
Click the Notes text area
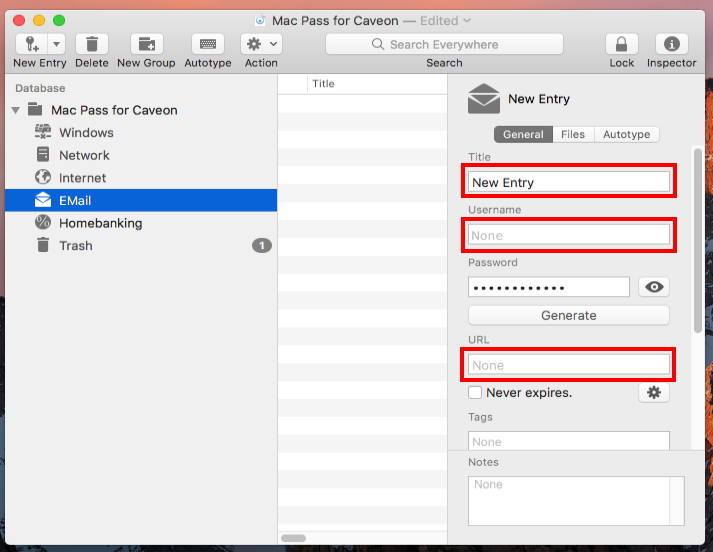[x=576, y=501]
